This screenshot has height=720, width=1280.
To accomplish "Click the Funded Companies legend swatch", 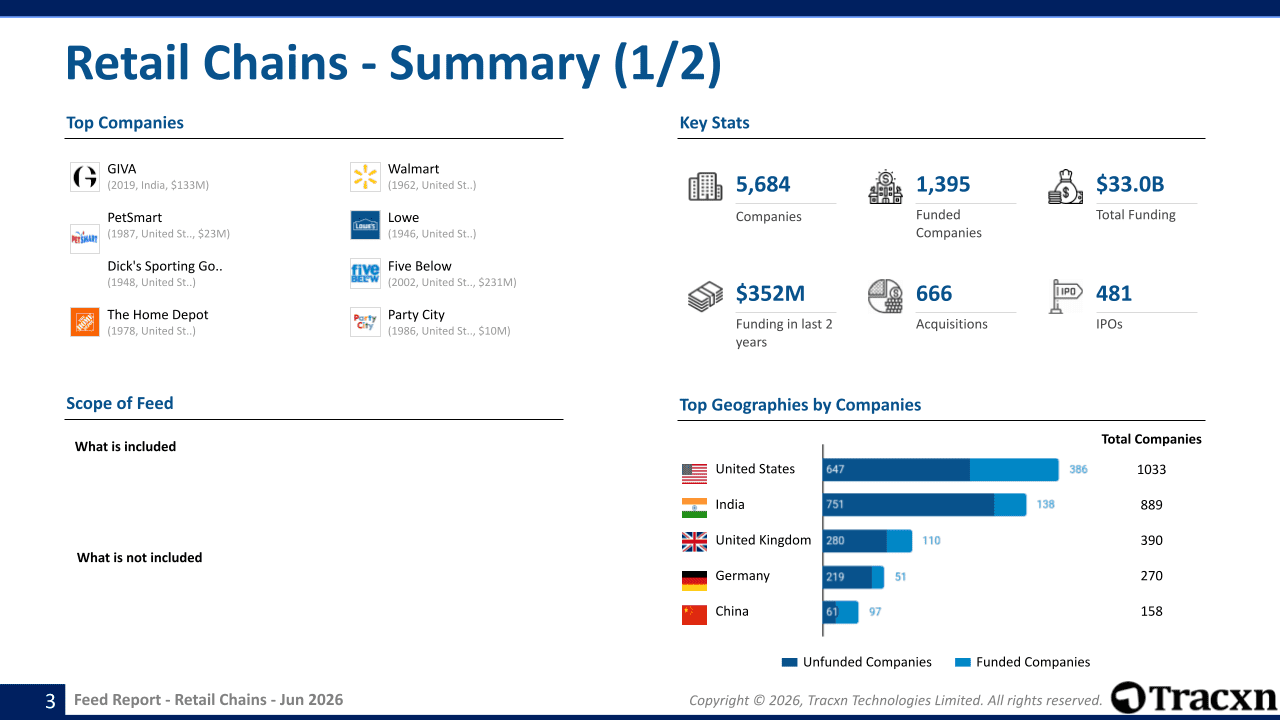I will [963, 662].
